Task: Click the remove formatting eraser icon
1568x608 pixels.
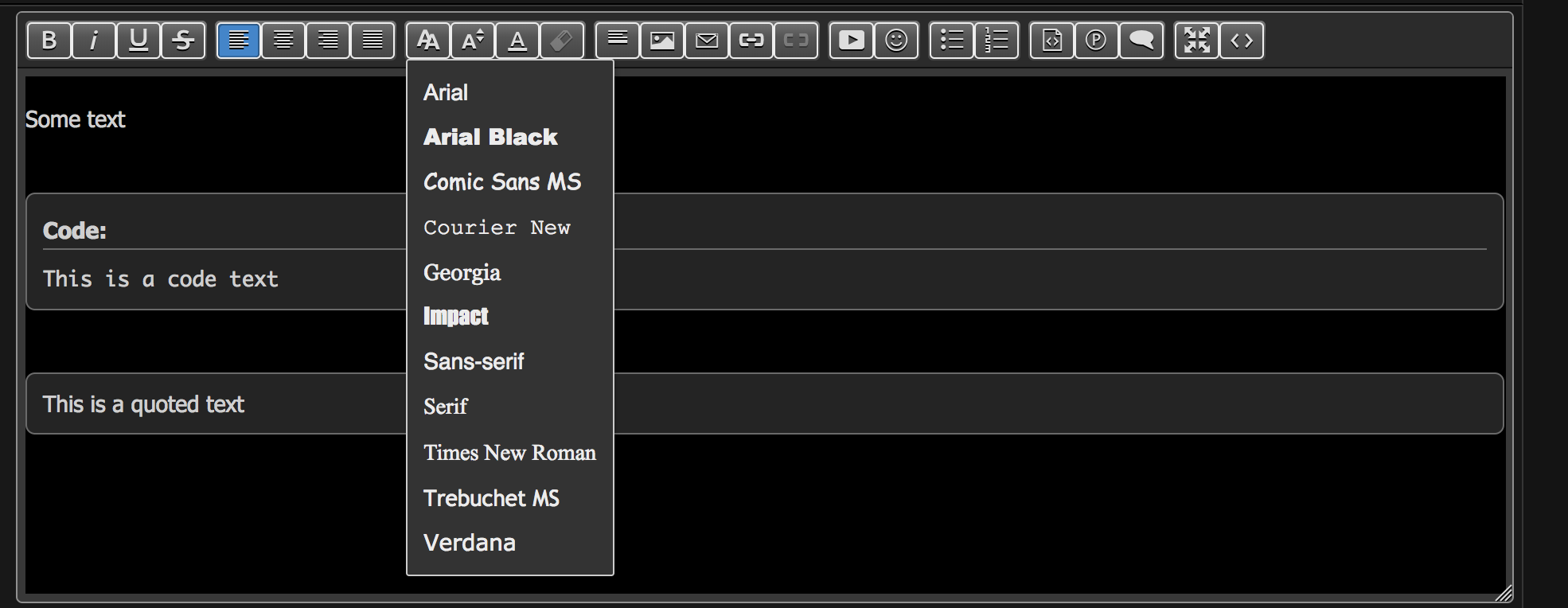Action: [x=562, y=40]
